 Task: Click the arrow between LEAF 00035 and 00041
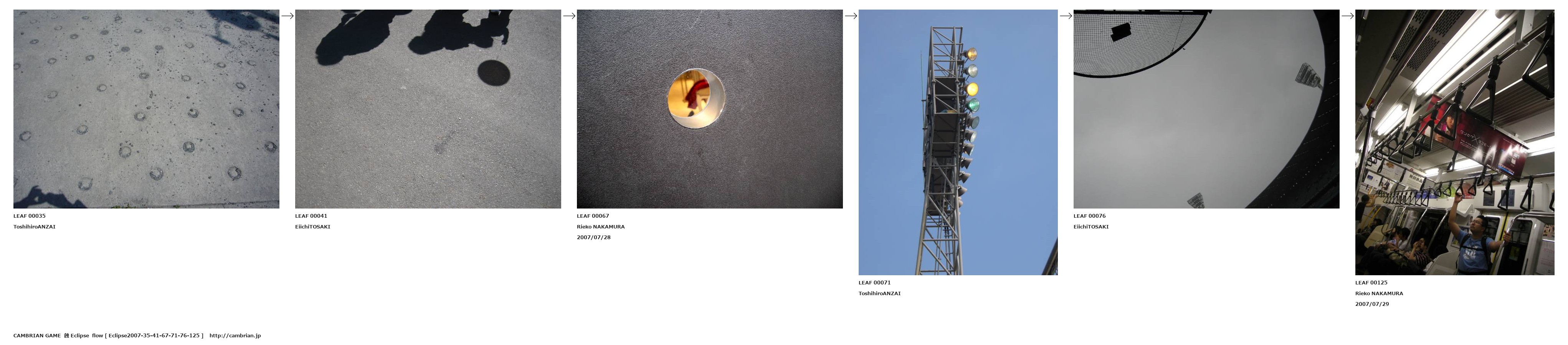coord(287,16)
